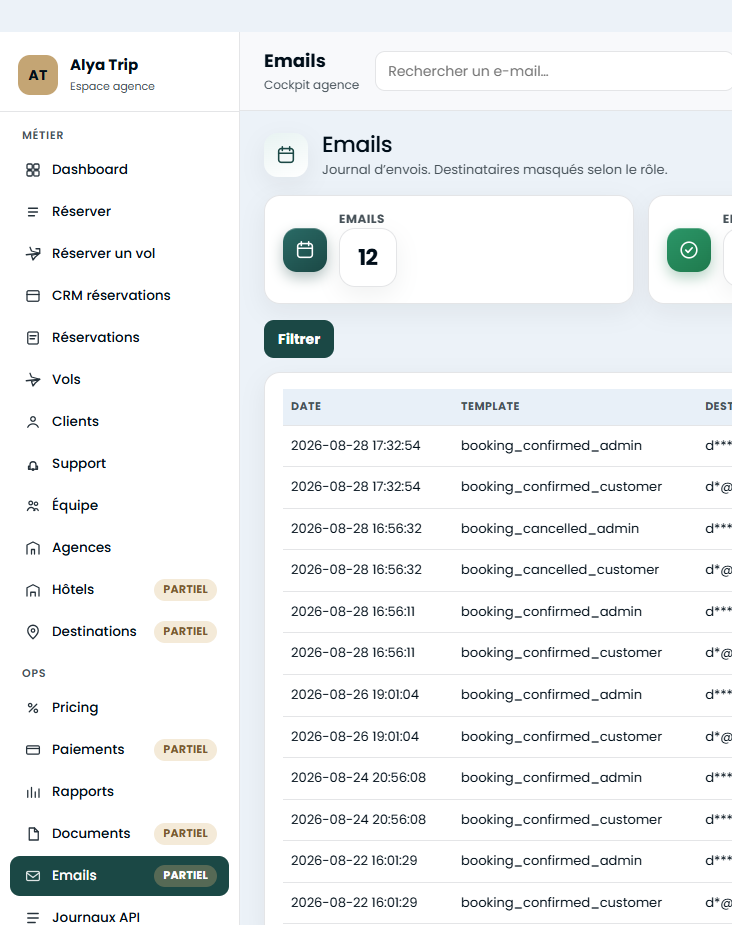The height and width of the screenshot is (925, 732).
Task: Click the PARTIEL badge next to Hôtels
Action: [x=185, y=590]
